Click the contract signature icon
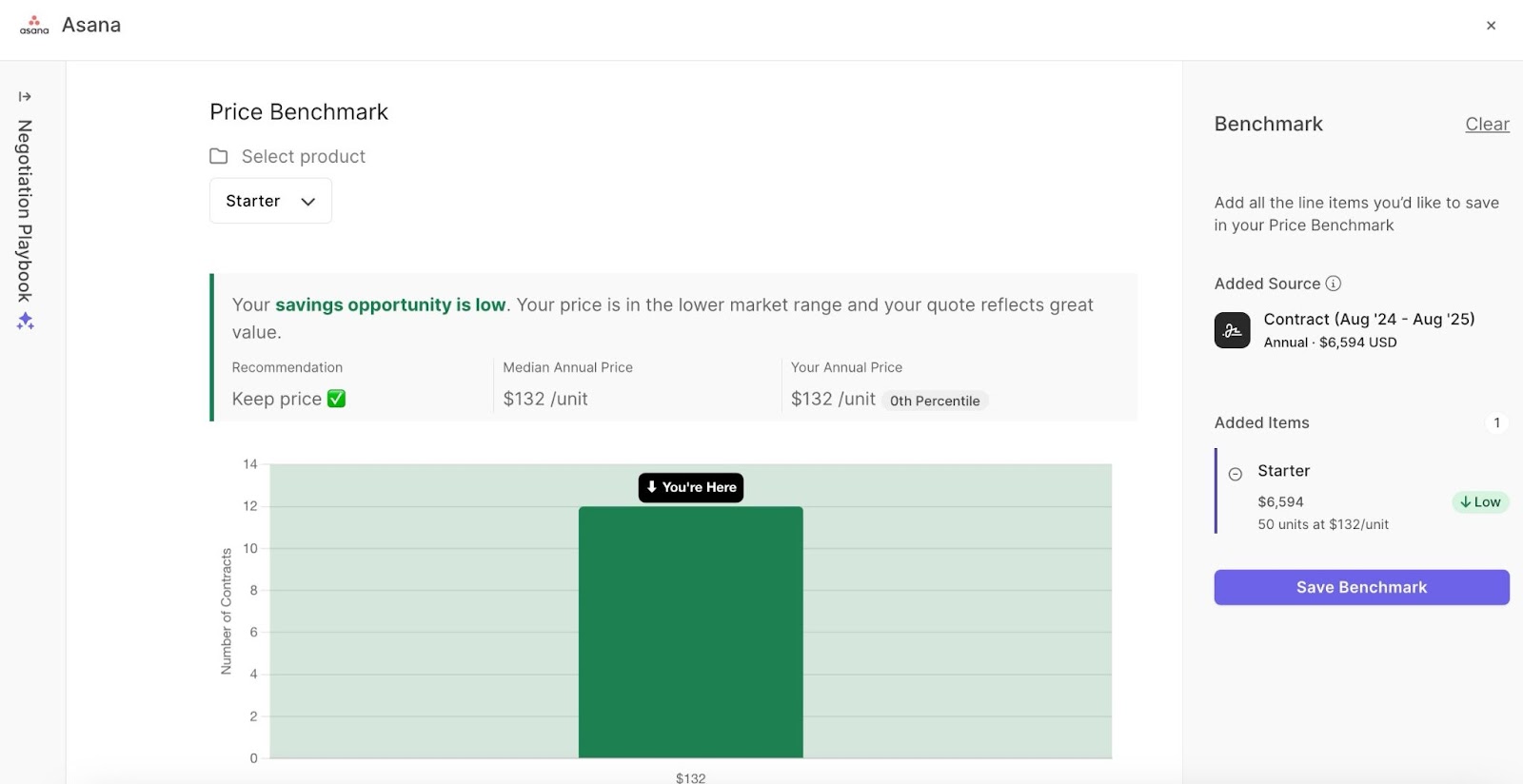 click(x=1232, y=330)
